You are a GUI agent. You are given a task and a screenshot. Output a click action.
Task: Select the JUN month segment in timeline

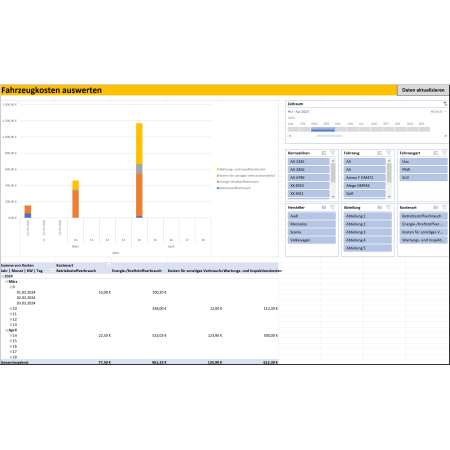click(x=353, y=129)
